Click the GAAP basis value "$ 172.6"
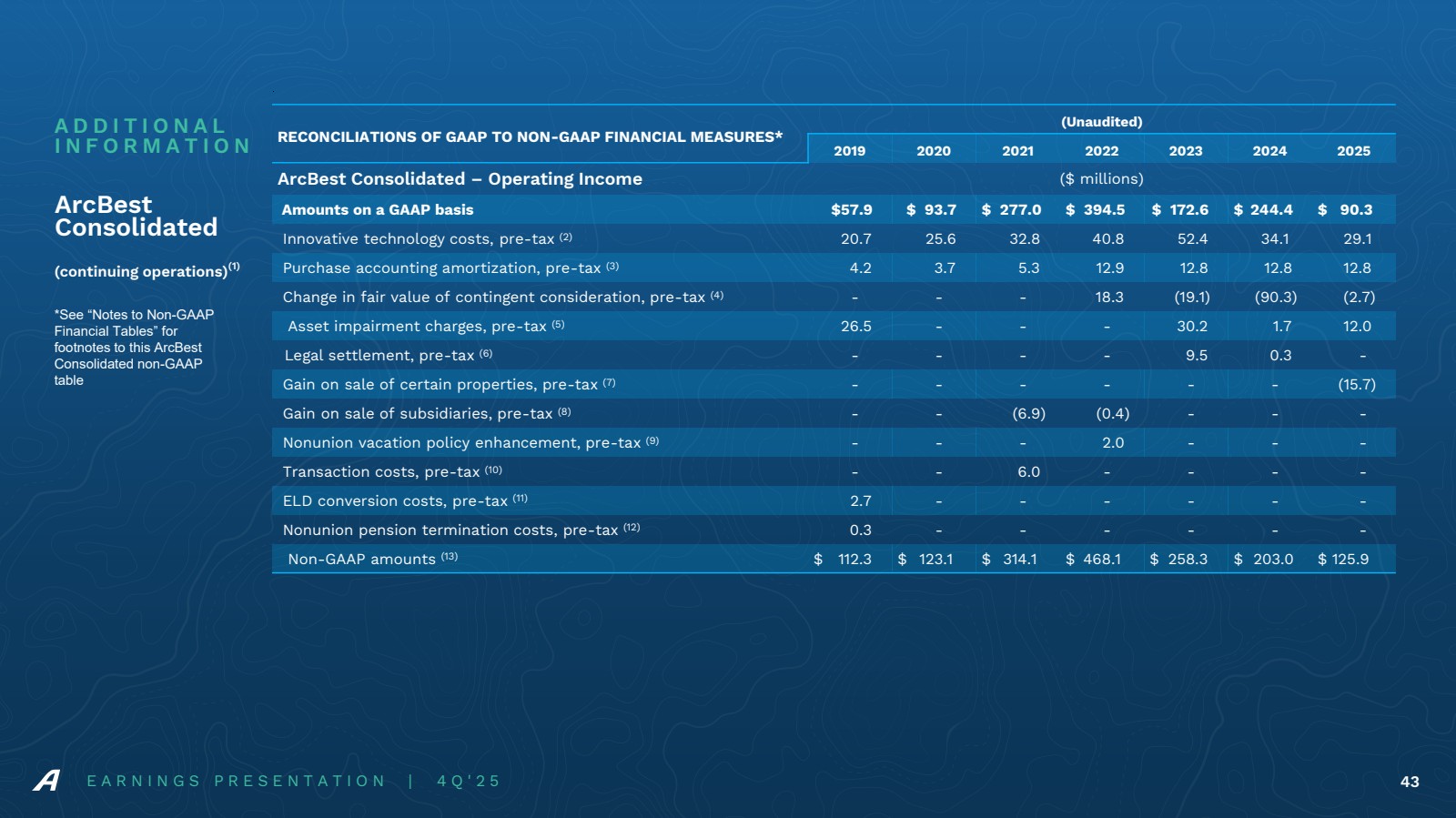 point(1180,210)
